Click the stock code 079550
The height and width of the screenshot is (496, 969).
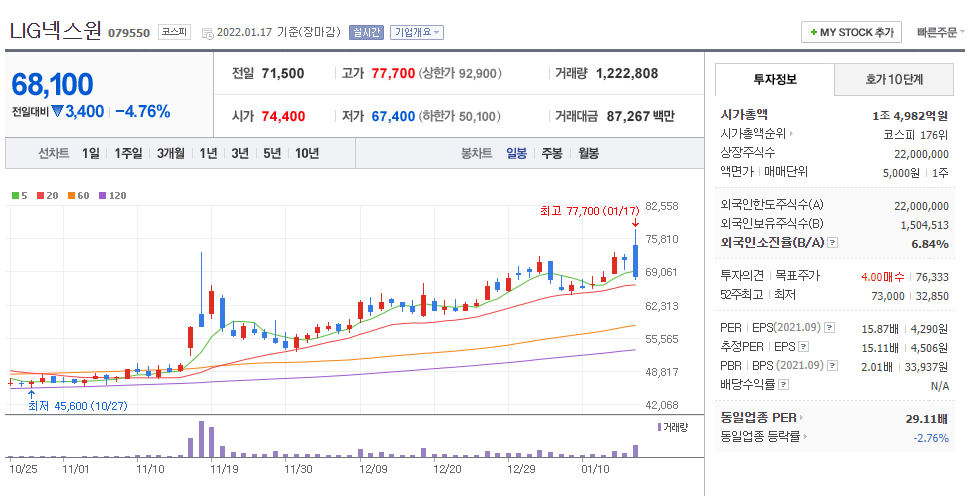pos(129,33)
